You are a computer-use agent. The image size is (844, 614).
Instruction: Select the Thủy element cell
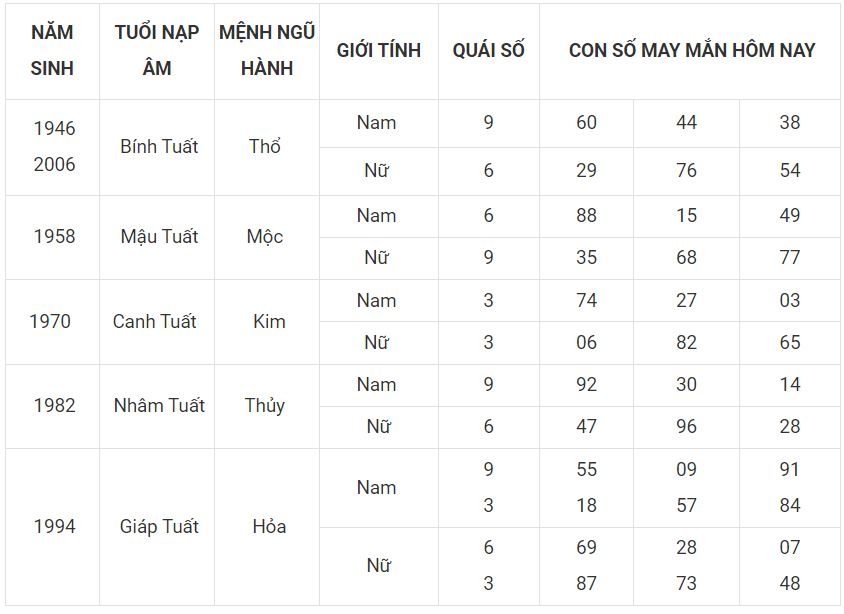pyautogui.click(x=265, y=406)
